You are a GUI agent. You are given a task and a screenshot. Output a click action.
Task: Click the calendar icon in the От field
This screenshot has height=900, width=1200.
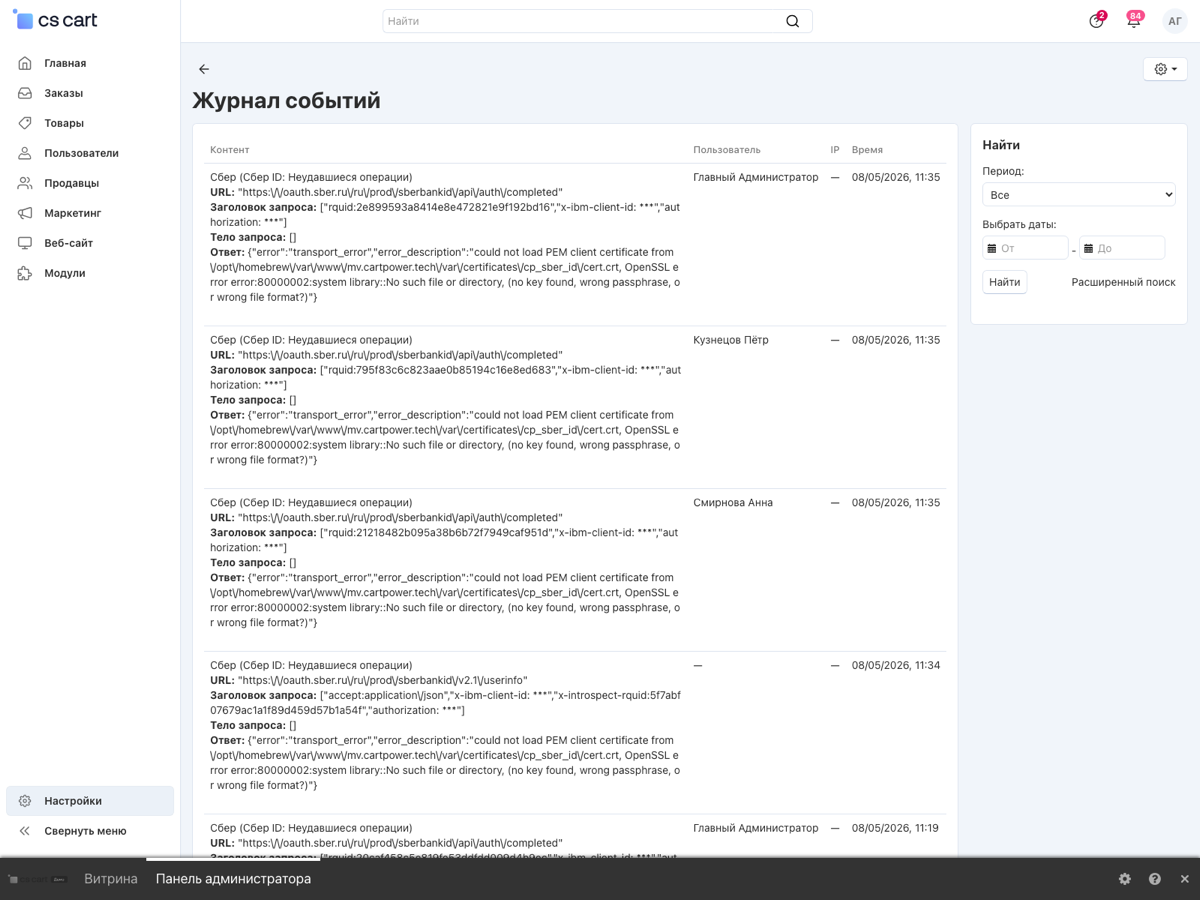tap(992, 248)
